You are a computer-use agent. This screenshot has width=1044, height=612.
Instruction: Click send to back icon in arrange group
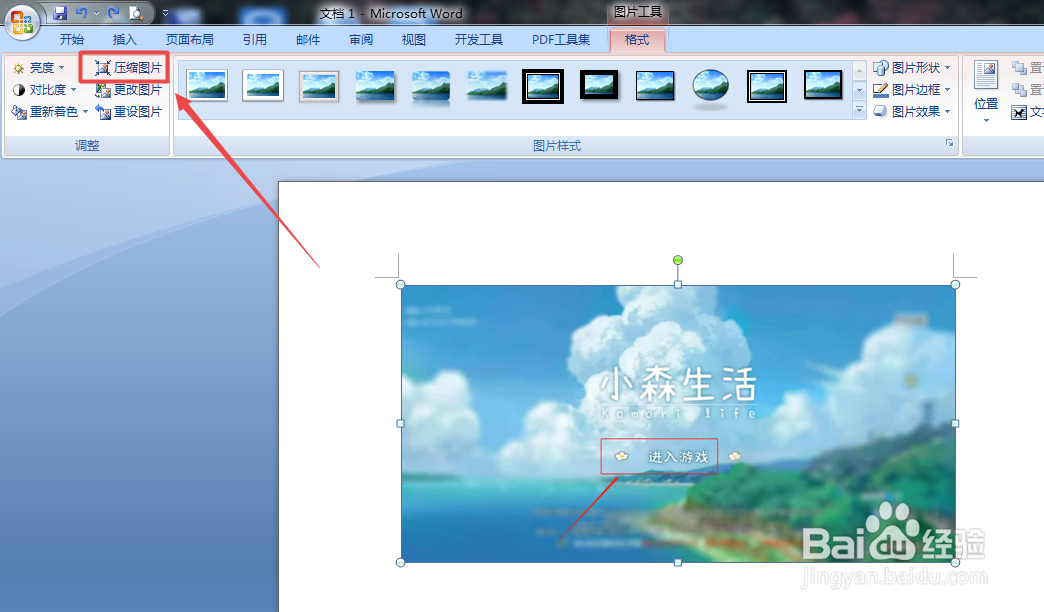[1019, 89]
